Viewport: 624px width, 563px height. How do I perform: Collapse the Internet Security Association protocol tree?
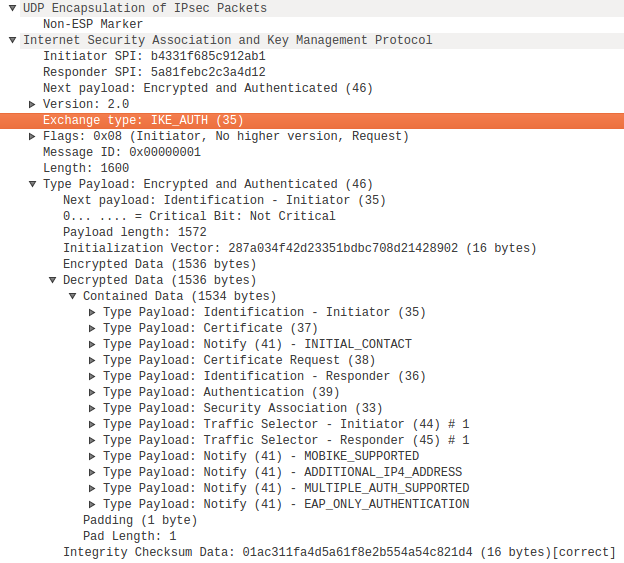(12, 40)
